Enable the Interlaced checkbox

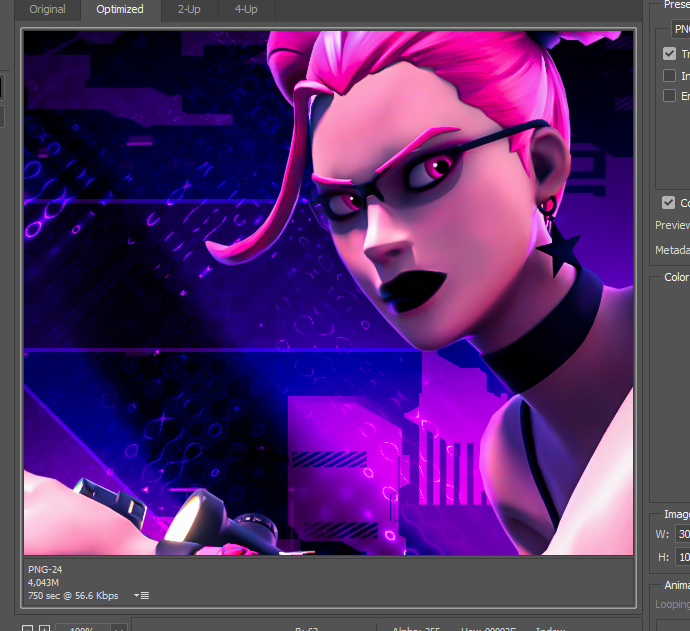point(669,75)
